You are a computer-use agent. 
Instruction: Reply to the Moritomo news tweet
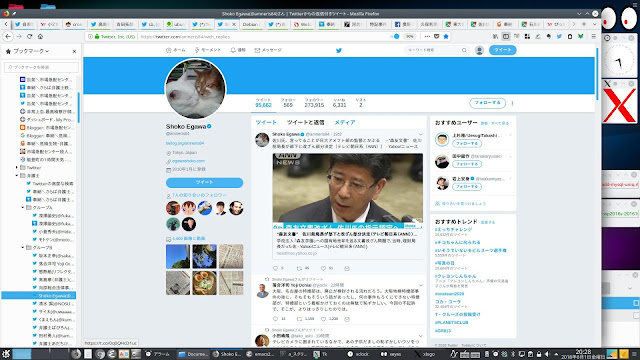[276, 268]
